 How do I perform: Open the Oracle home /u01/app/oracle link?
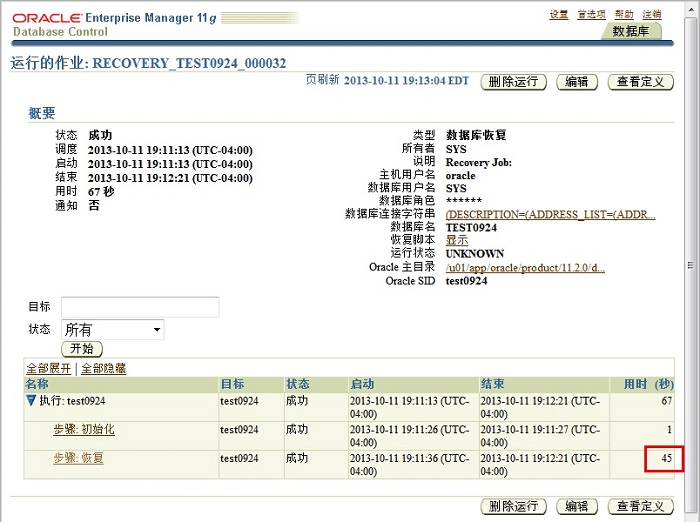(525, 267)
